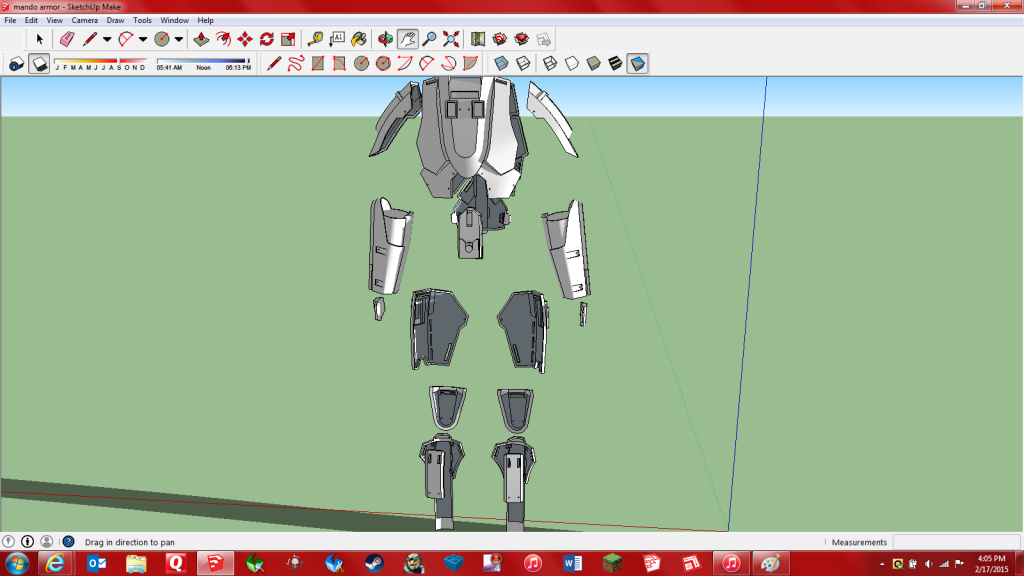Select the Arc tool in top toolbar
This screenshot has width=1024, height=576.
click(125, 39)
